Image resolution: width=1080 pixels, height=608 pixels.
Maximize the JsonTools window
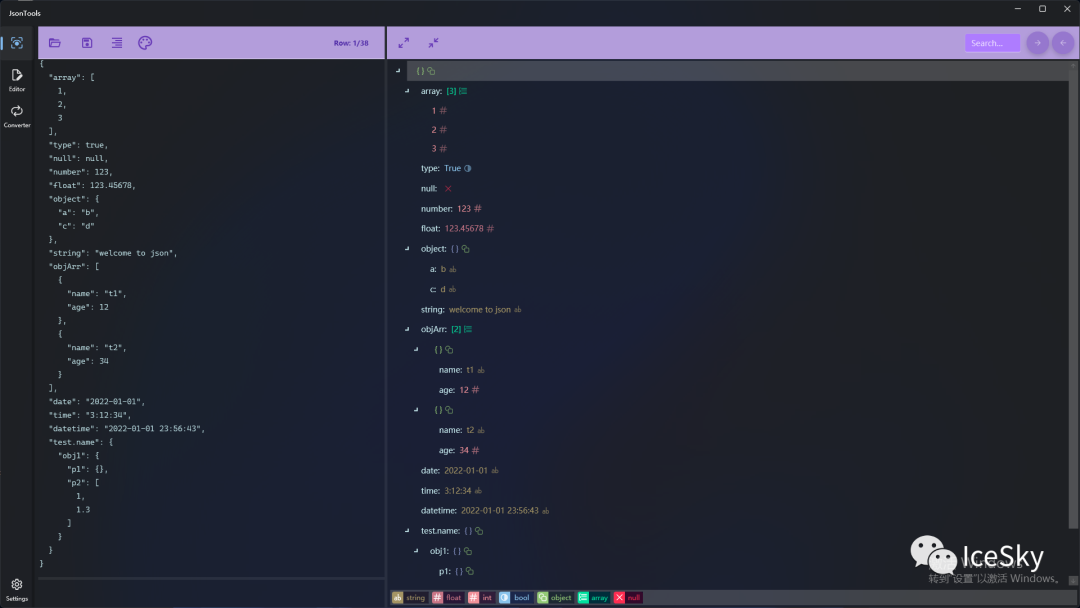(1042, 9)
